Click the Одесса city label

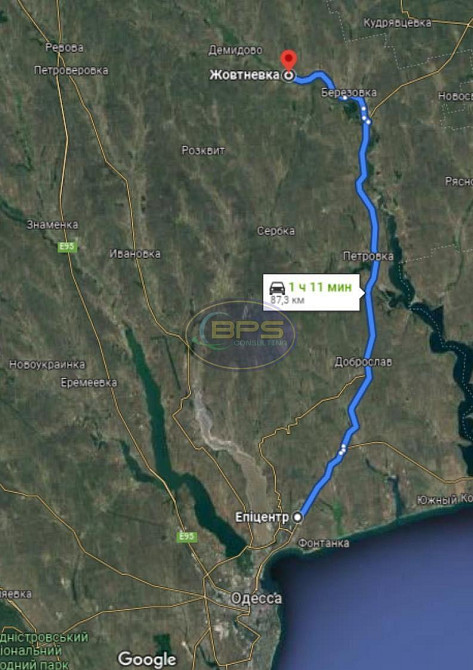(256, 598)
